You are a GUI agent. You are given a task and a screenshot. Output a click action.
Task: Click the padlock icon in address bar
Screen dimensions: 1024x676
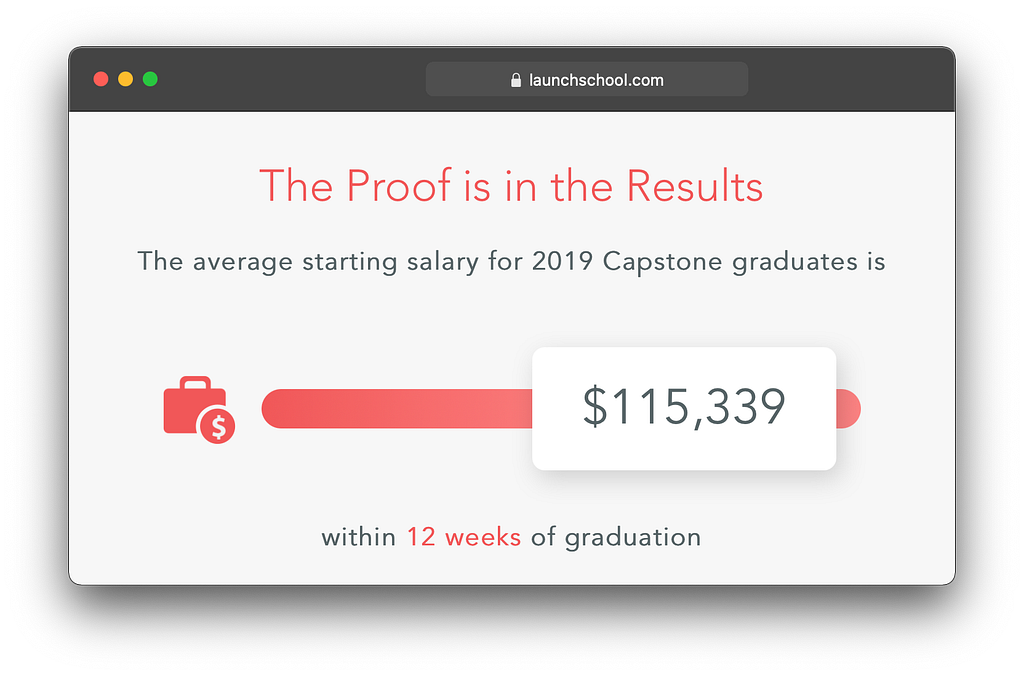pyautogui.click(x=516, y=80)
